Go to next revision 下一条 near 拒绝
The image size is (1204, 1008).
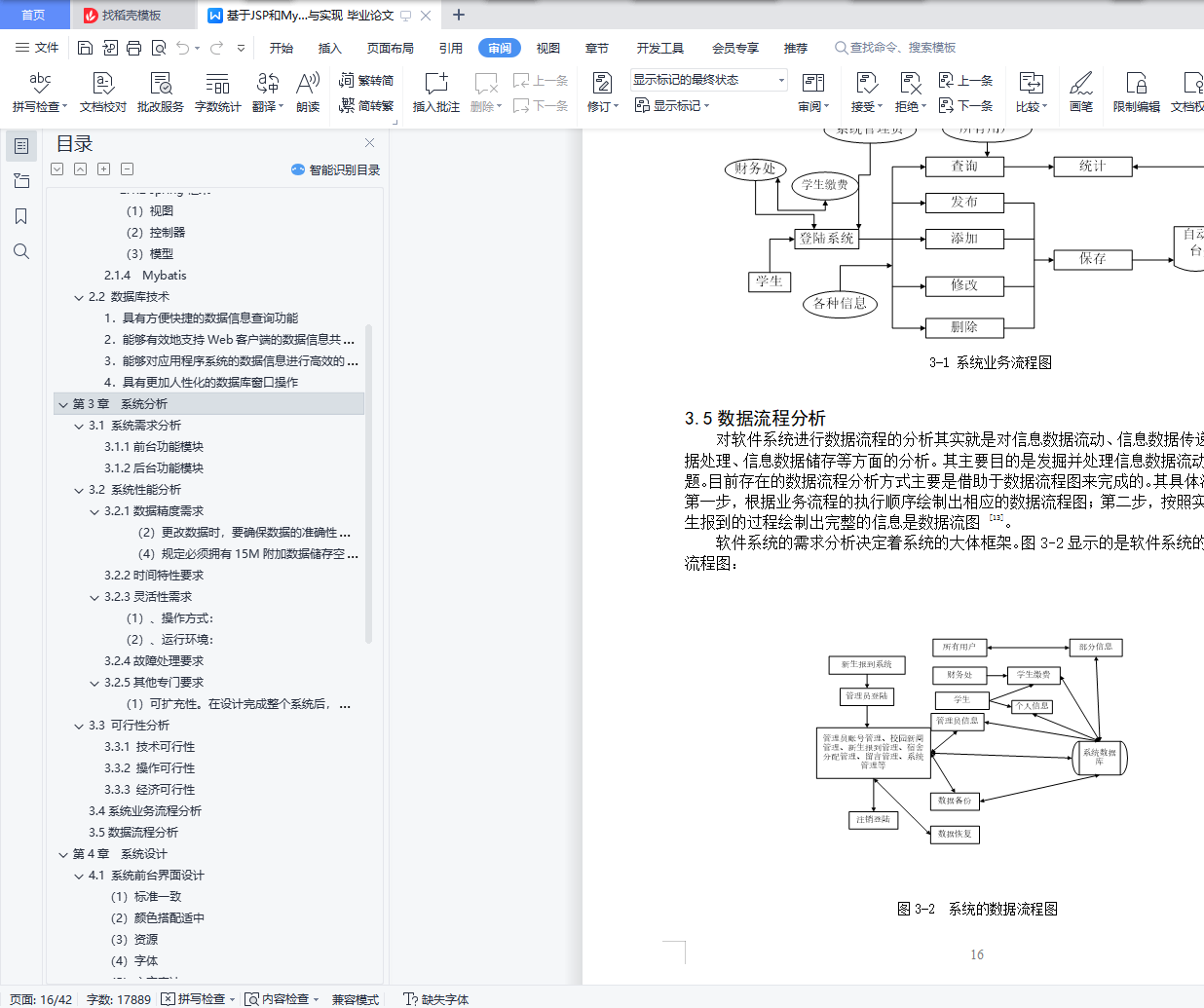tap(965, 105)
